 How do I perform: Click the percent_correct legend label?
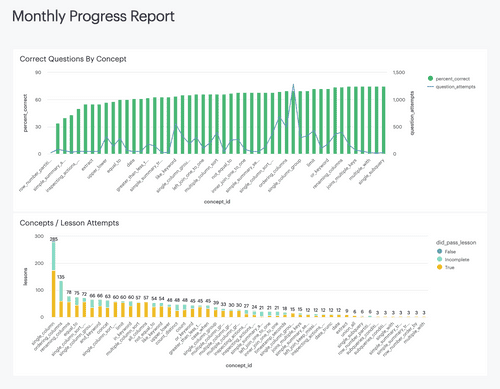coord(453,79)
